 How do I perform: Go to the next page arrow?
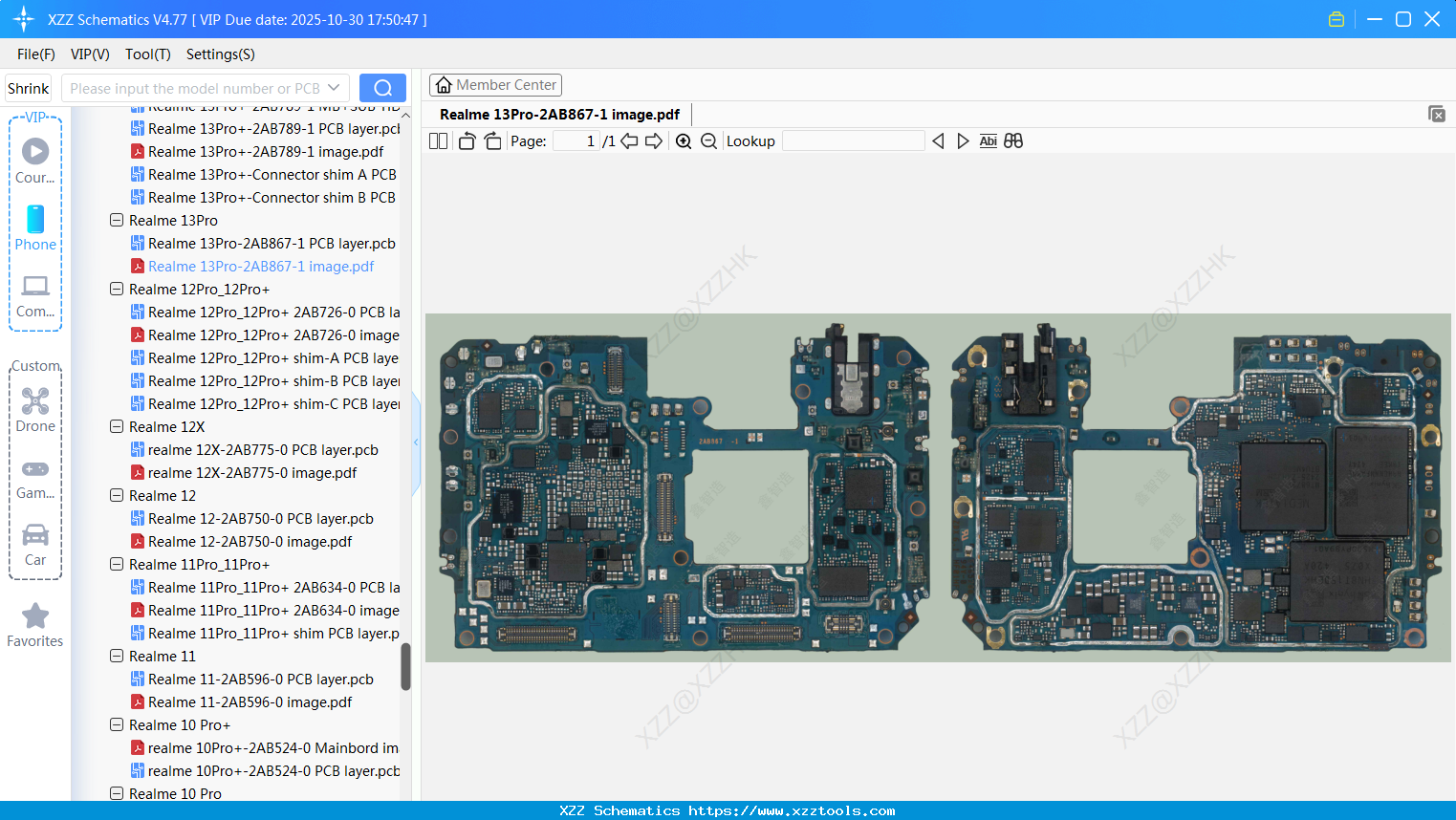(654, 141)
